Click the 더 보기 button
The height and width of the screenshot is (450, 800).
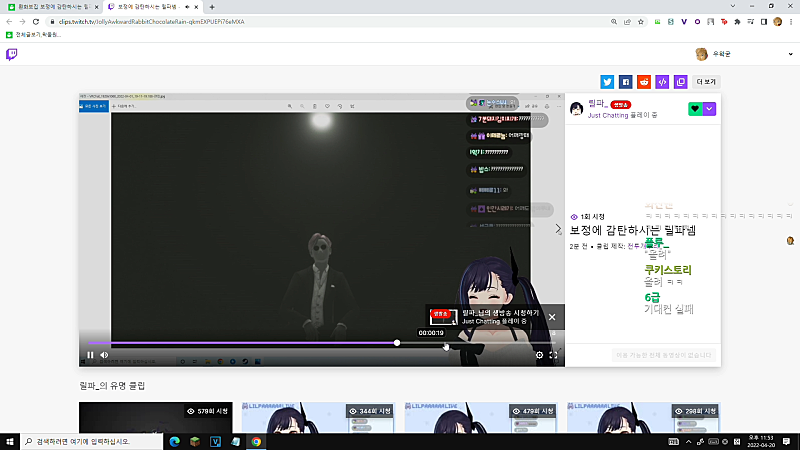(x=706, y=82)
